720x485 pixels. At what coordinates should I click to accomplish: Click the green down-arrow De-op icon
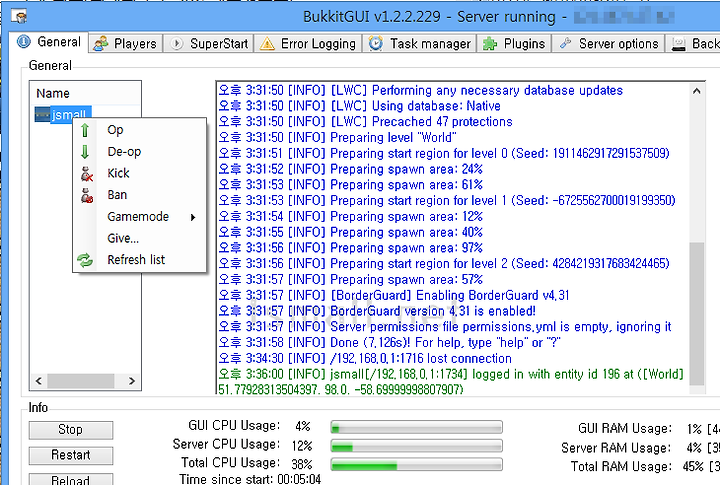(x=85, y=152)
